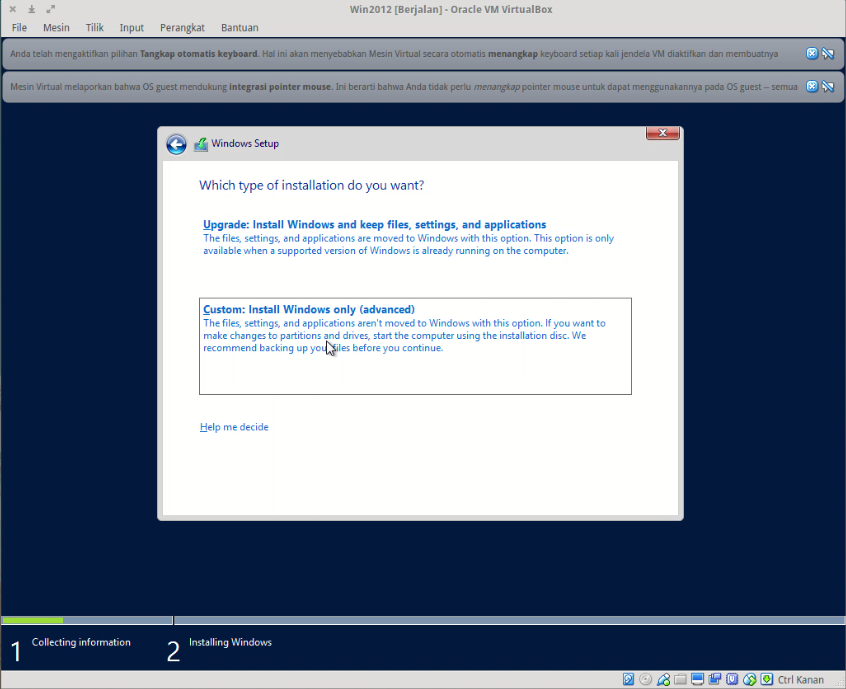
Task: Disable future keyboard capture notifications
Action: click(828, 53)
